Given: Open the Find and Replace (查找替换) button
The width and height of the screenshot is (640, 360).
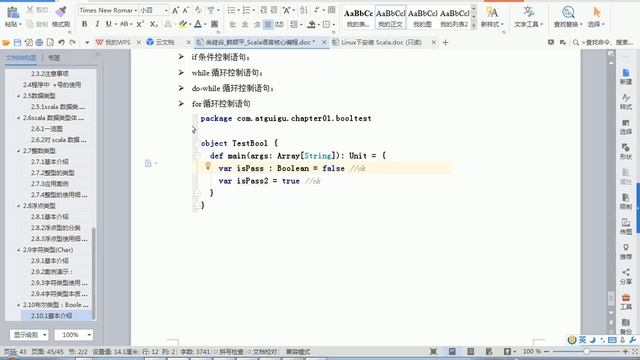Looking at the screenshot, I should [x=568, y=17].
